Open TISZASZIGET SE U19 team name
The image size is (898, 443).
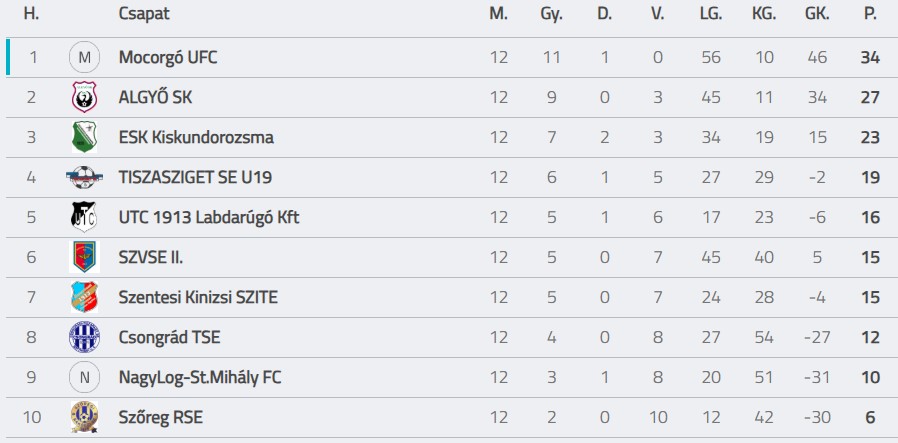195,177
